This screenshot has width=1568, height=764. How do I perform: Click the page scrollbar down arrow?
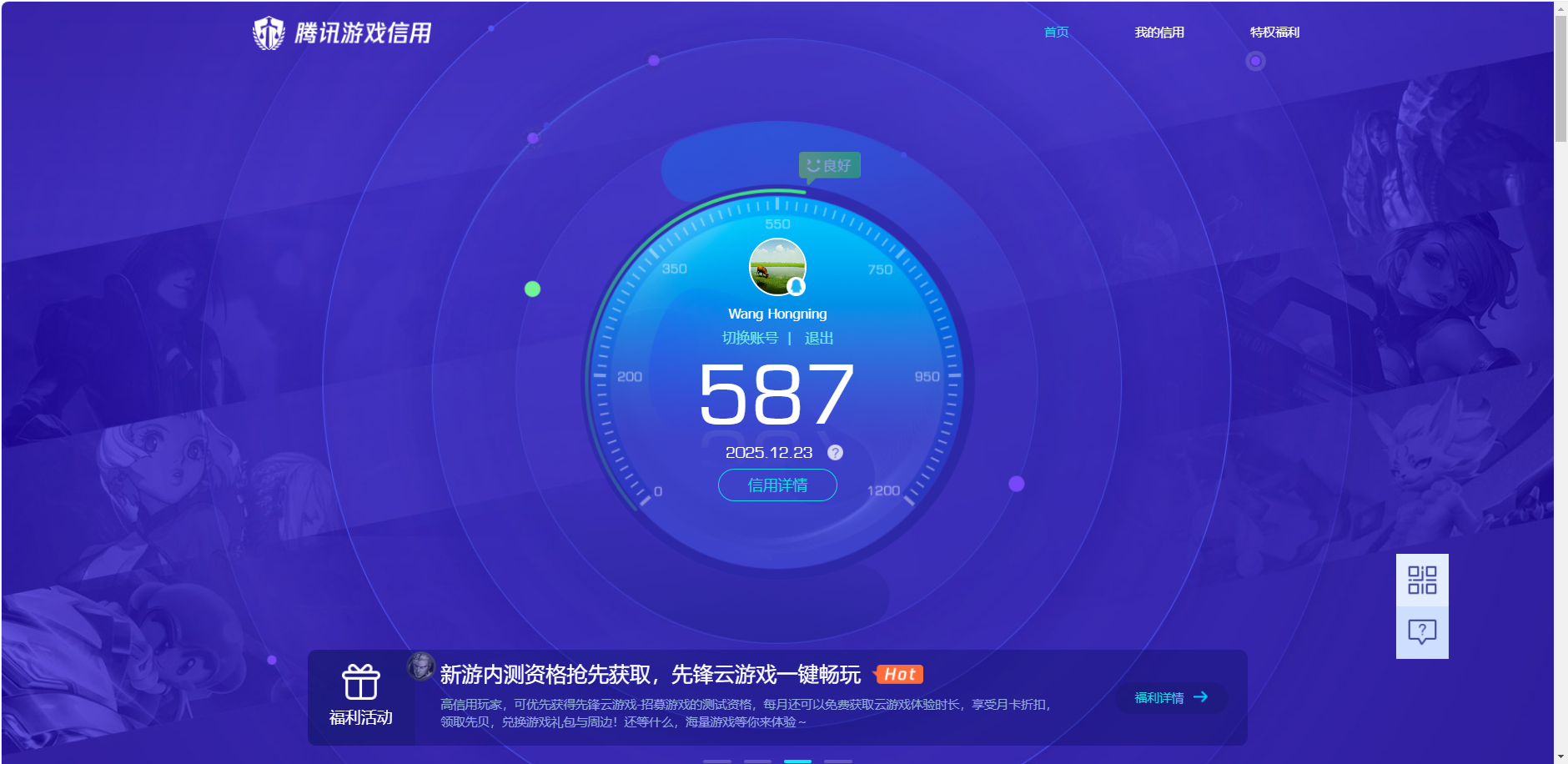click(x=1560, y=756)
